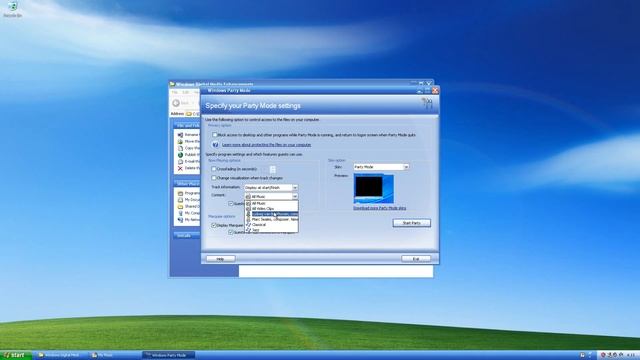Open the Skin dropdown showing Party Mode
Image resolution: width=640 pixels, height=360 pixels.
click(381, 167)
